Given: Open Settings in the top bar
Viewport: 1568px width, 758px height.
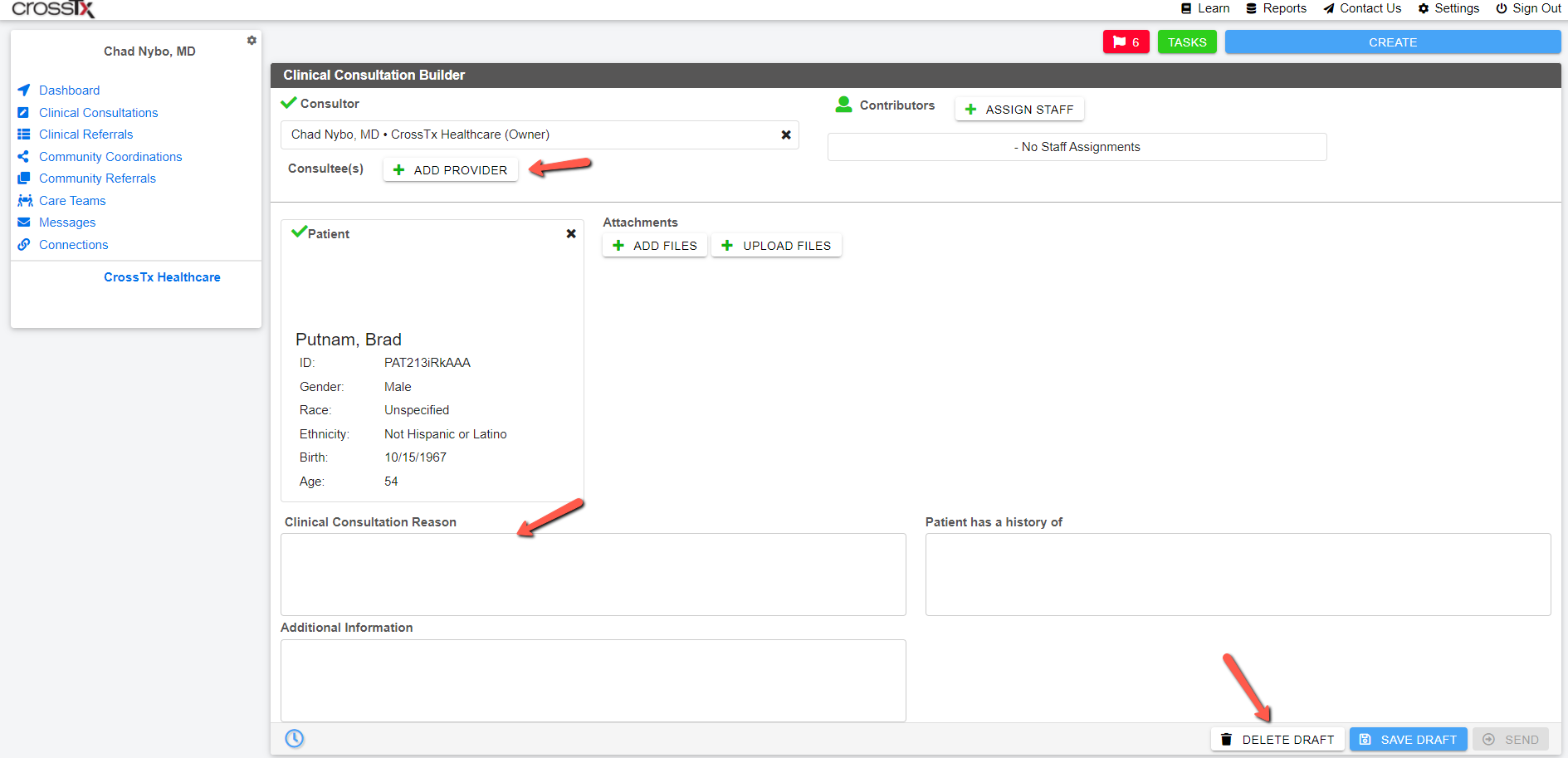Looking at the screenshot, I should (x=1448, y=8).
